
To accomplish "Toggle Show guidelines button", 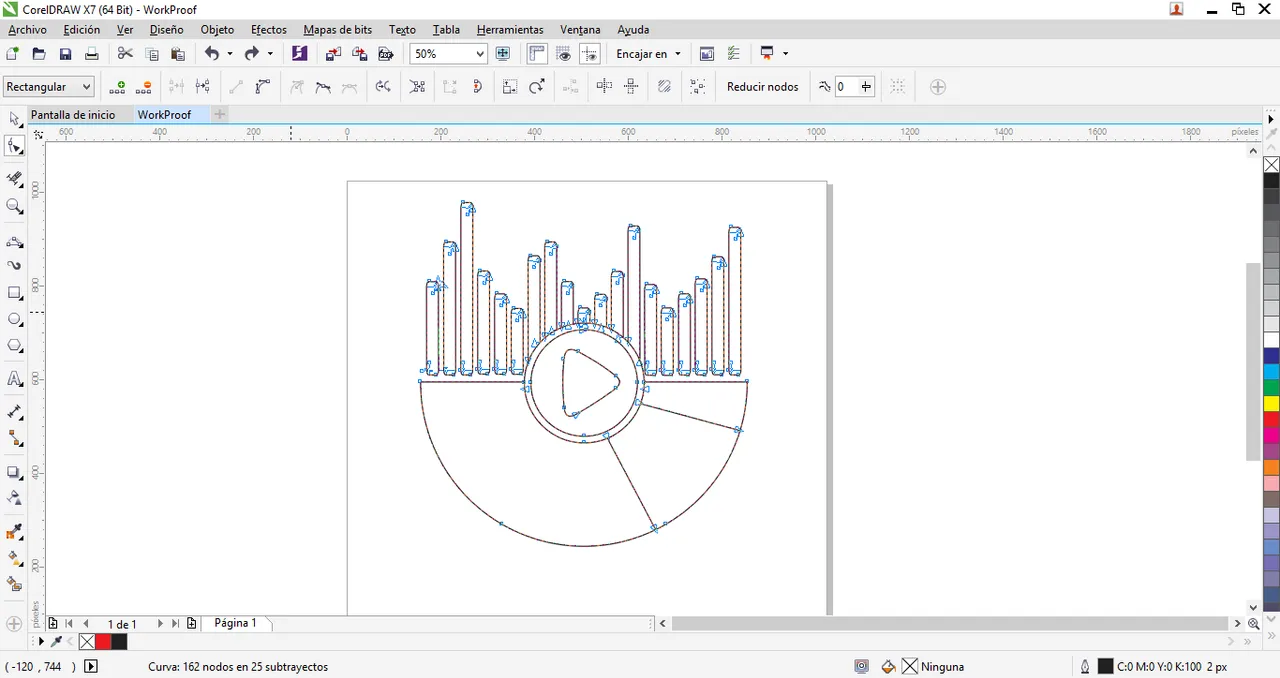I will 589,54.
